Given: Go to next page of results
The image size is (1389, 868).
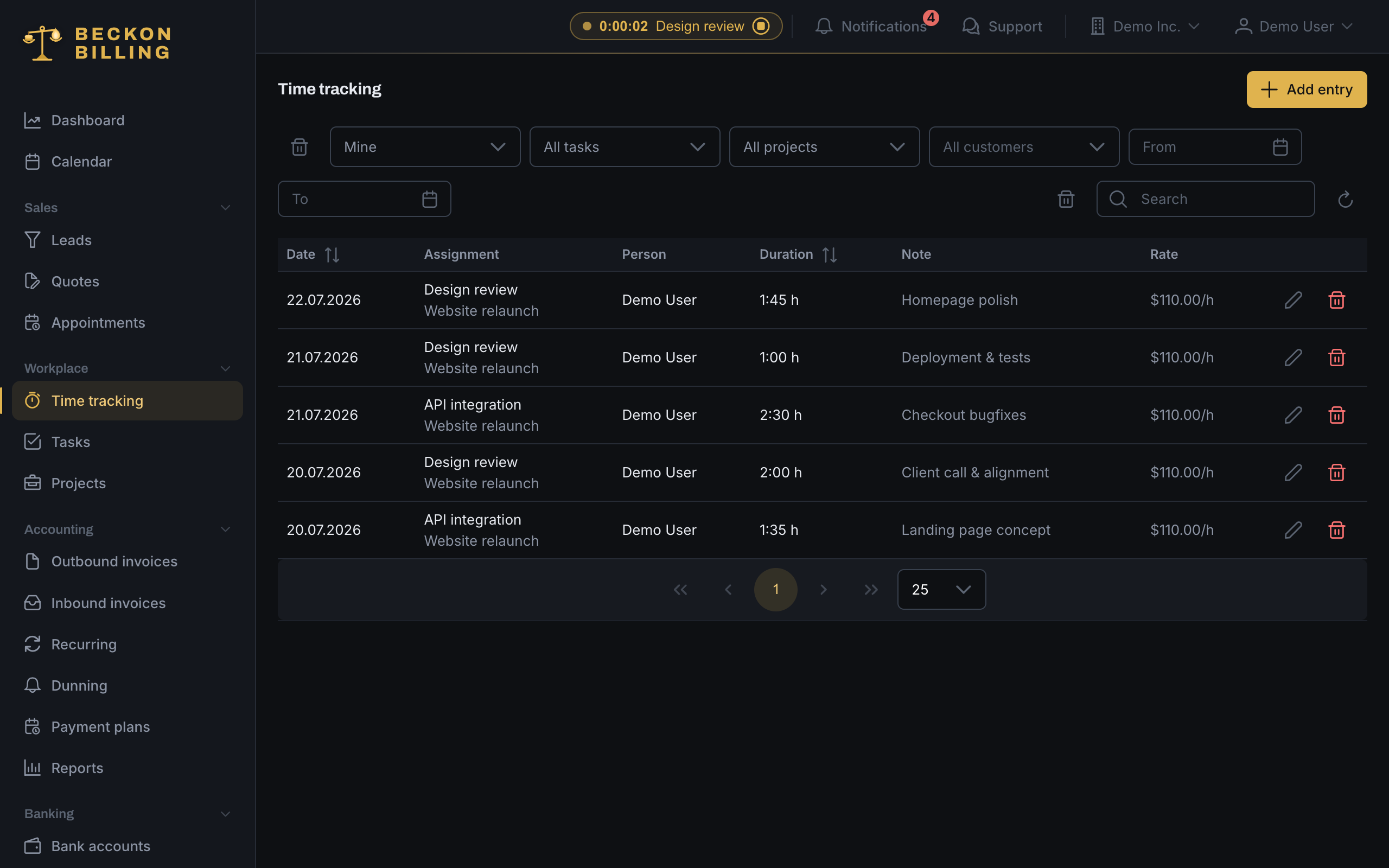Looking at the screenshot, I should pyautogui.click(x=824, y=590).
